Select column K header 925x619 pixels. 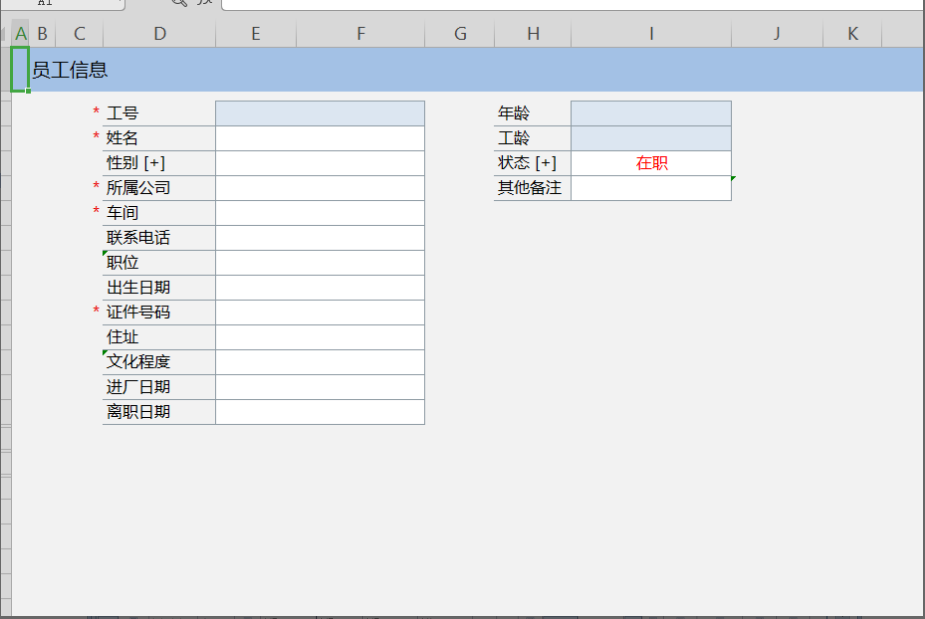point(852,34)
